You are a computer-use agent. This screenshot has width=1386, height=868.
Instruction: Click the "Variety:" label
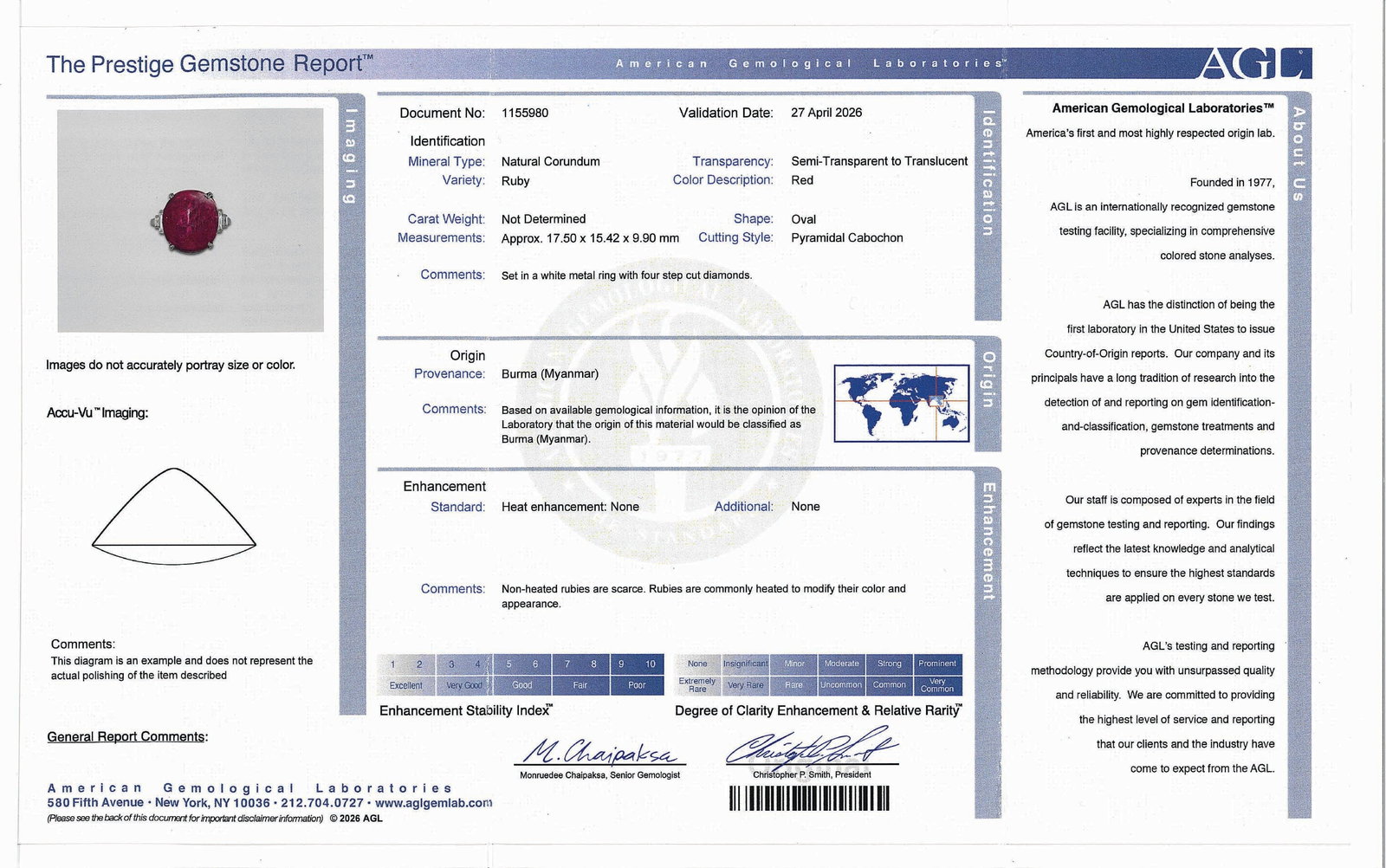click(463, 180)
